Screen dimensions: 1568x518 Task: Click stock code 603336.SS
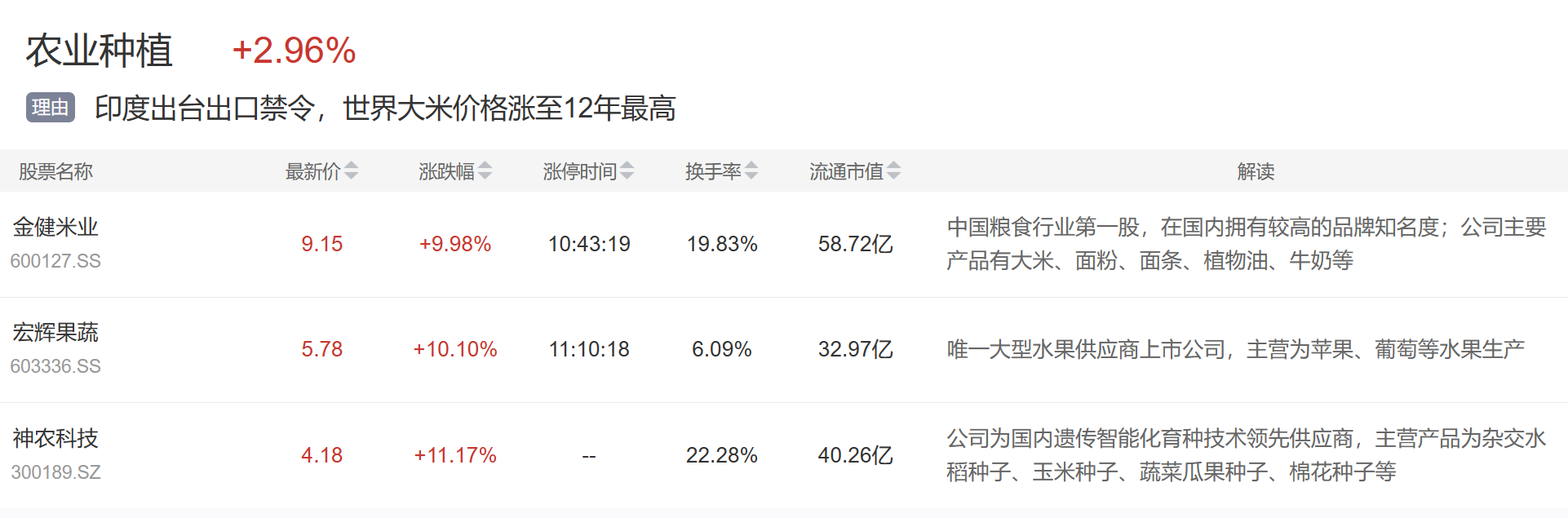[55, 366]
